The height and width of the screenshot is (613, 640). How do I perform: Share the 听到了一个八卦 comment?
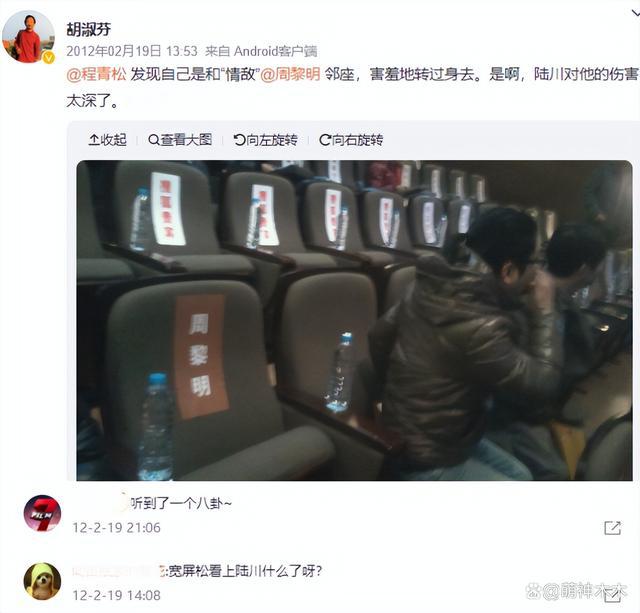[612, 528]
